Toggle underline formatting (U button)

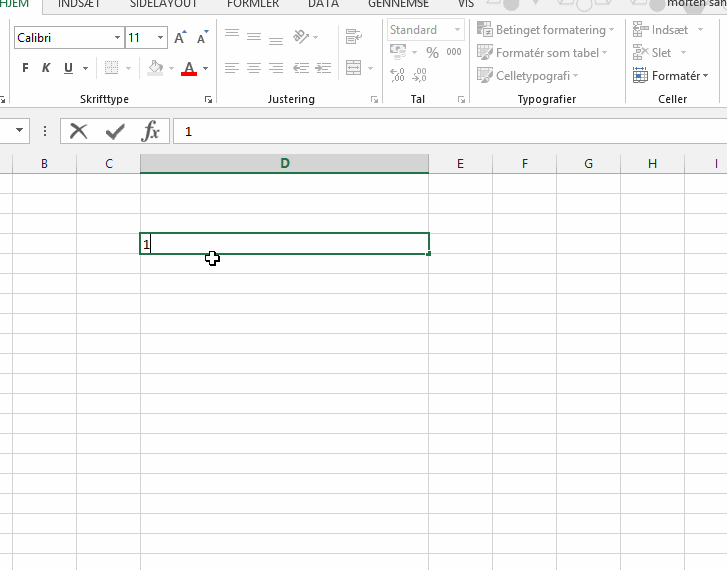click(x=68, y=68)
